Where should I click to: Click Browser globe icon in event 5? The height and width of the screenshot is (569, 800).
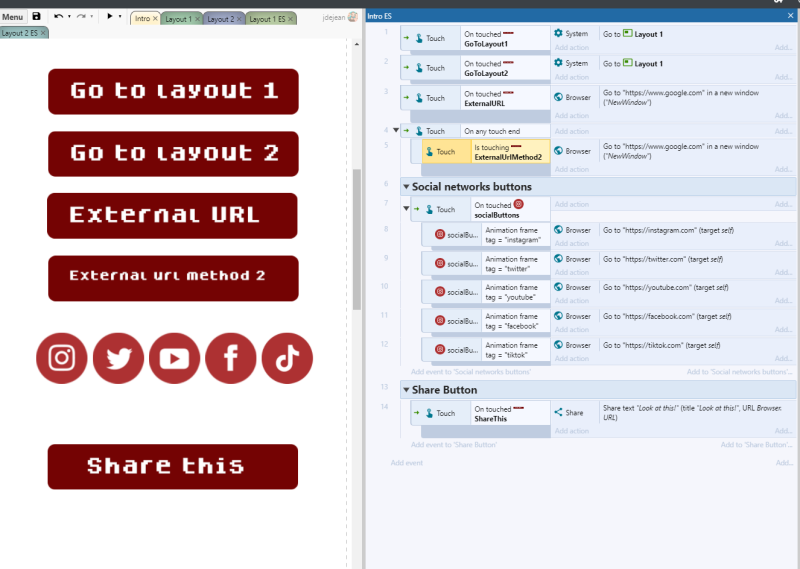(558, 151)
